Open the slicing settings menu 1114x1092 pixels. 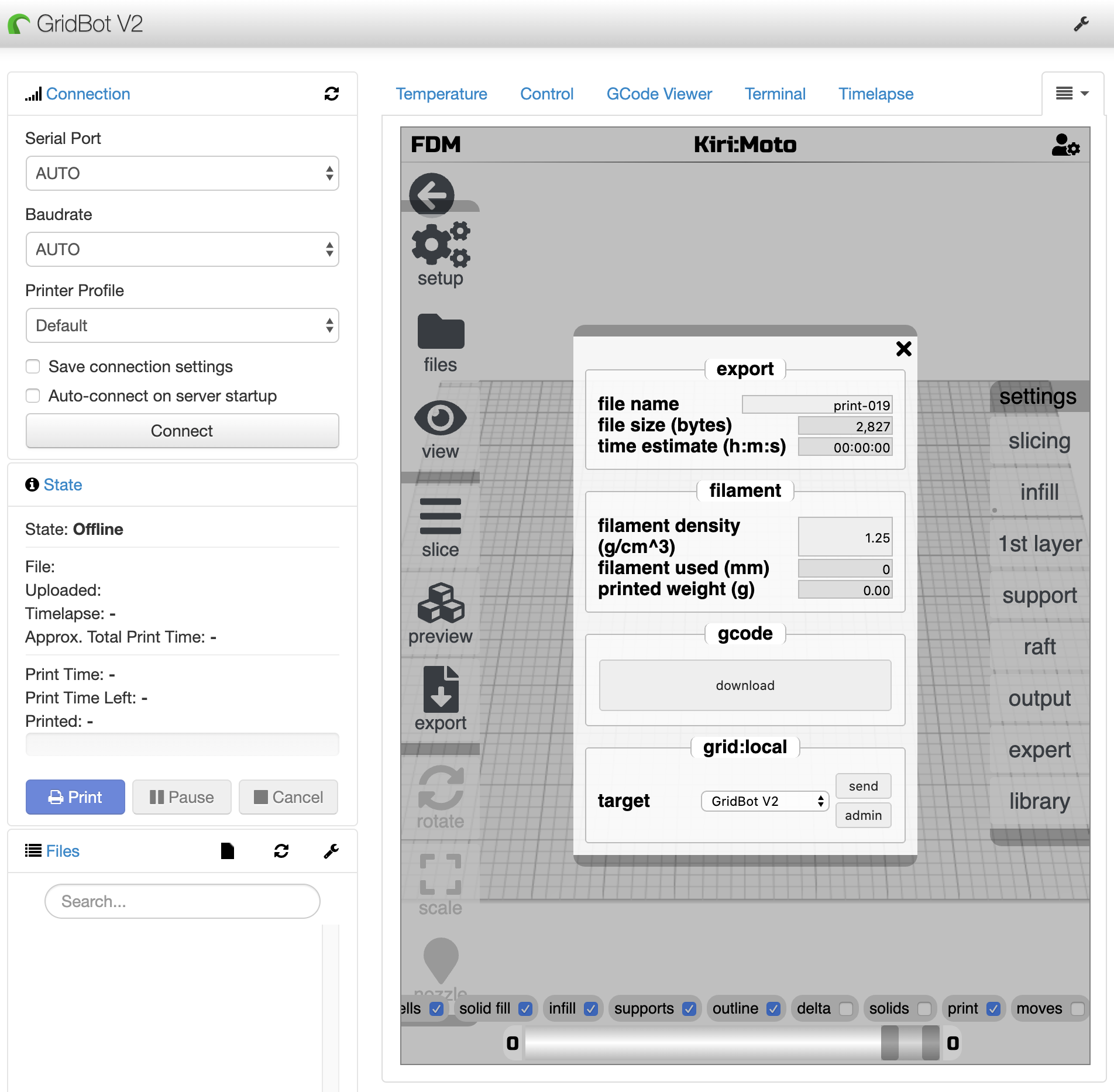click(x=1040, y=441)
